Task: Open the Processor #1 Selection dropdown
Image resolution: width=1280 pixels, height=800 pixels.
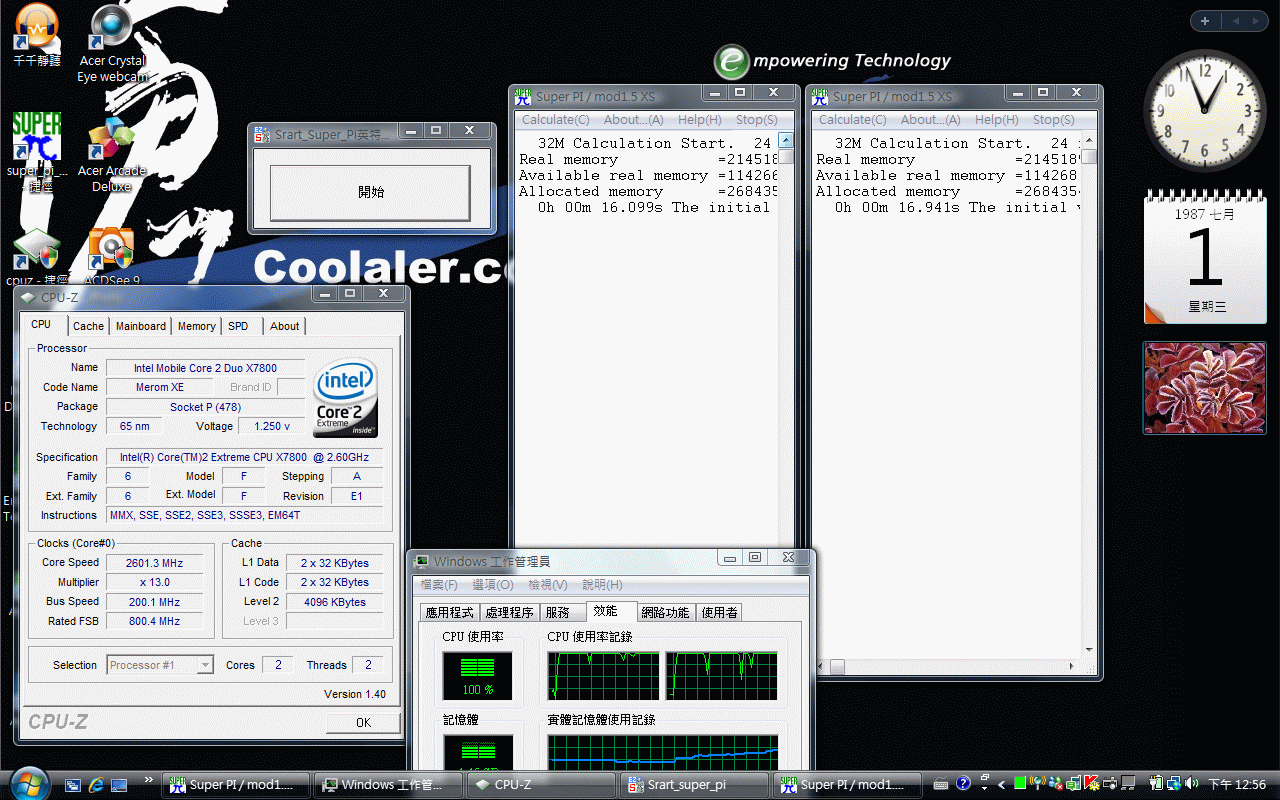Action: (160, 665)
